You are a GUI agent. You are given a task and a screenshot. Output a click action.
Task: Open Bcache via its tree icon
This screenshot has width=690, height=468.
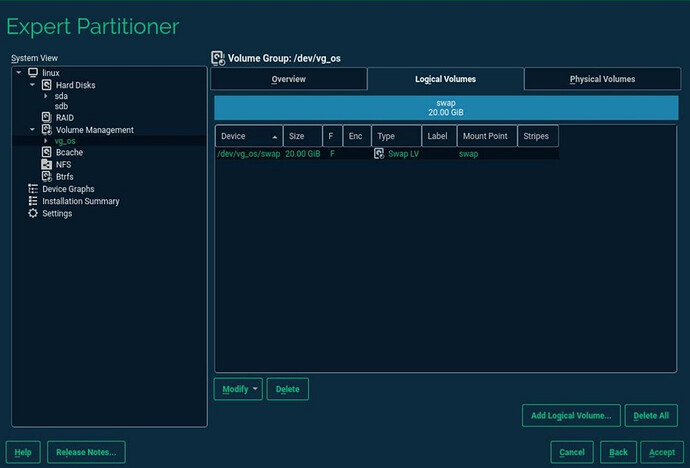46,153
